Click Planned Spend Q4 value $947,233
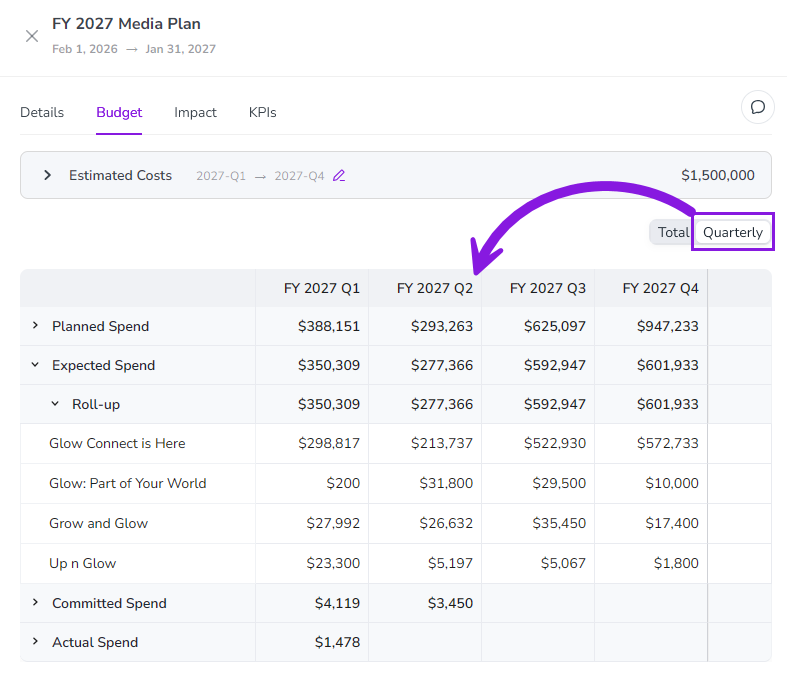 pos(668,327)
